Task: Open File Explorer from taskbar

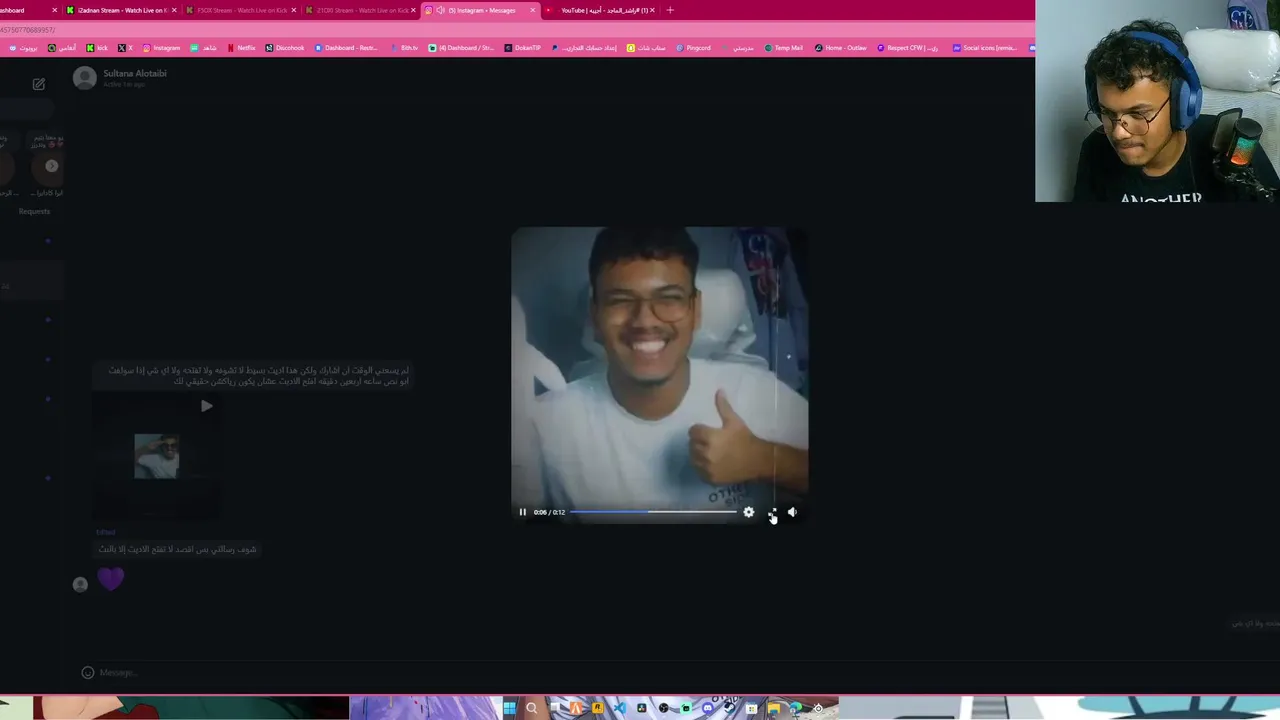Action: (x=773, y=708)
